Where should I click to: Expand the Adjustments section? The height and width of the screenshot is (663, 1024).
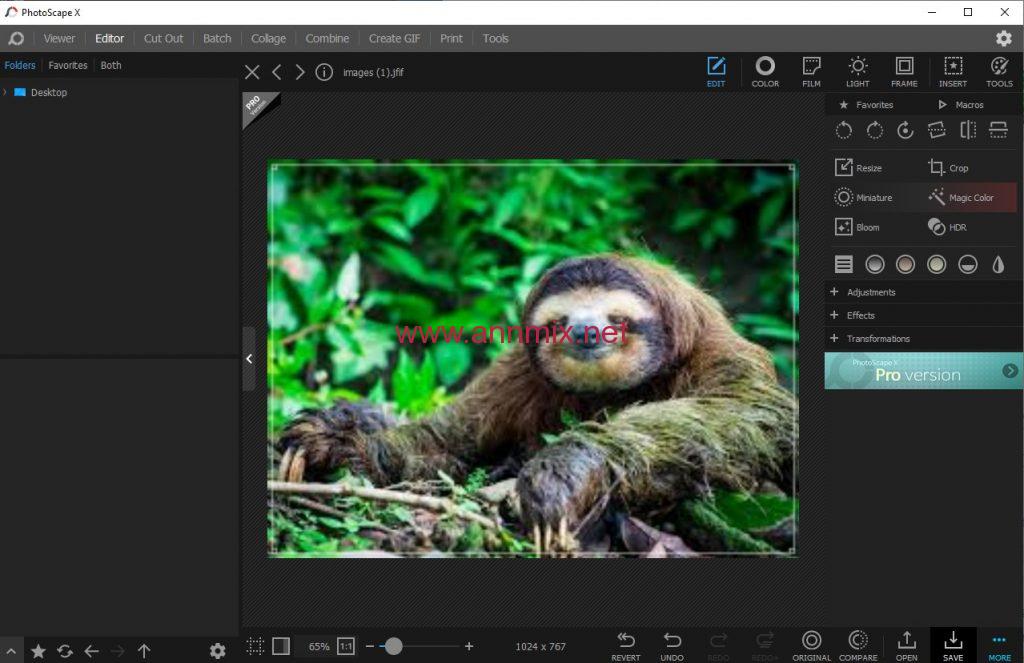point(924,292)
